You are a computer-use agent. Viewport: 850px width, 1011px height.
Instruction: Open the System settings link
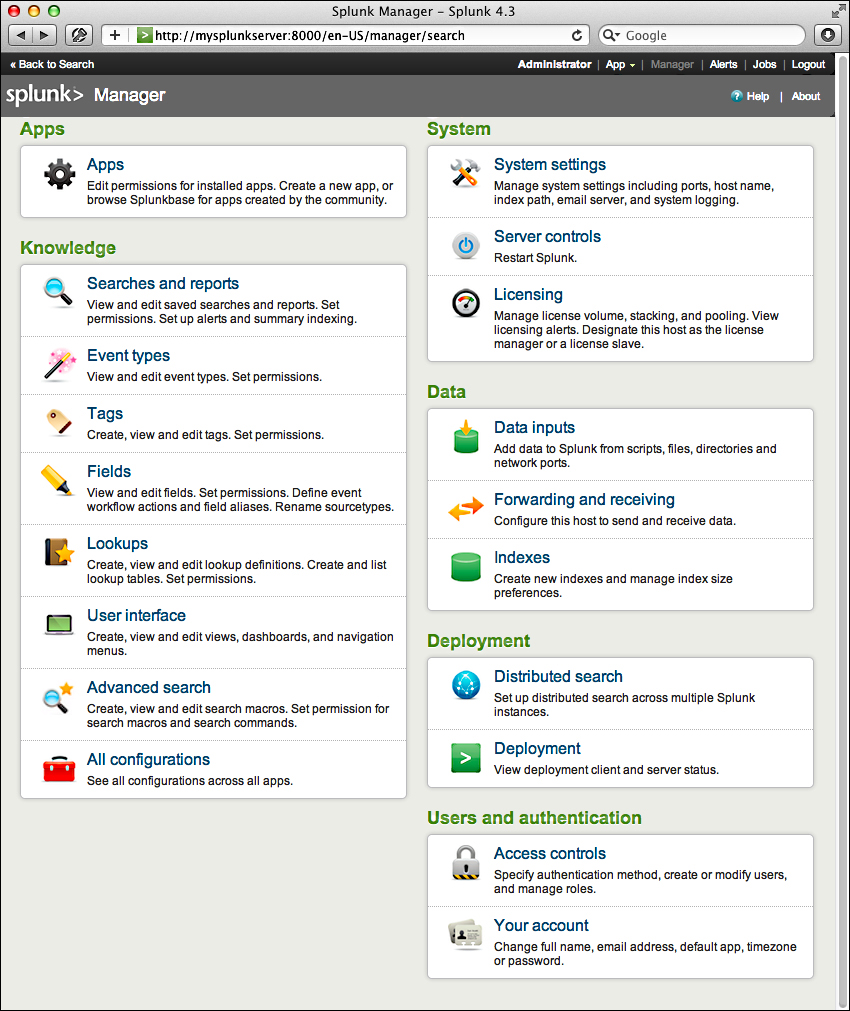pyautogui.click(x=549, y=164)
